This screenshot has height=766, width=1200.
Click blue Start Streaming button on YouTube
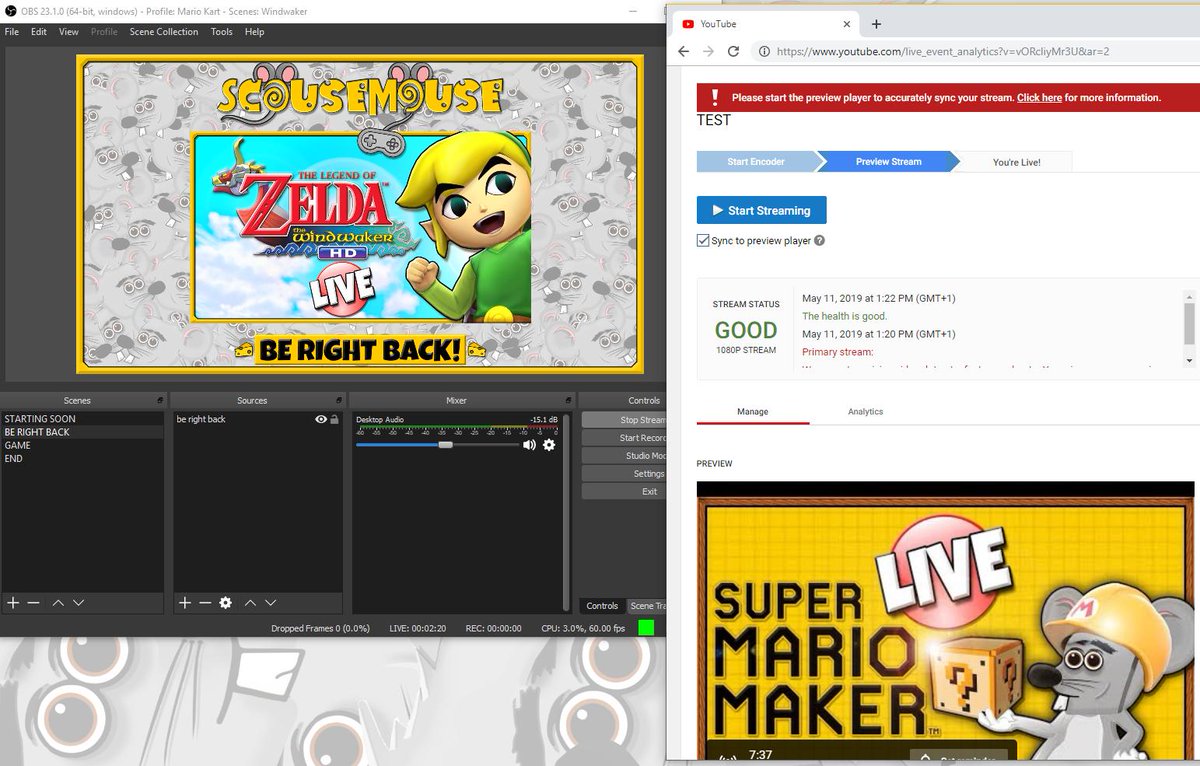coord(761,210)
